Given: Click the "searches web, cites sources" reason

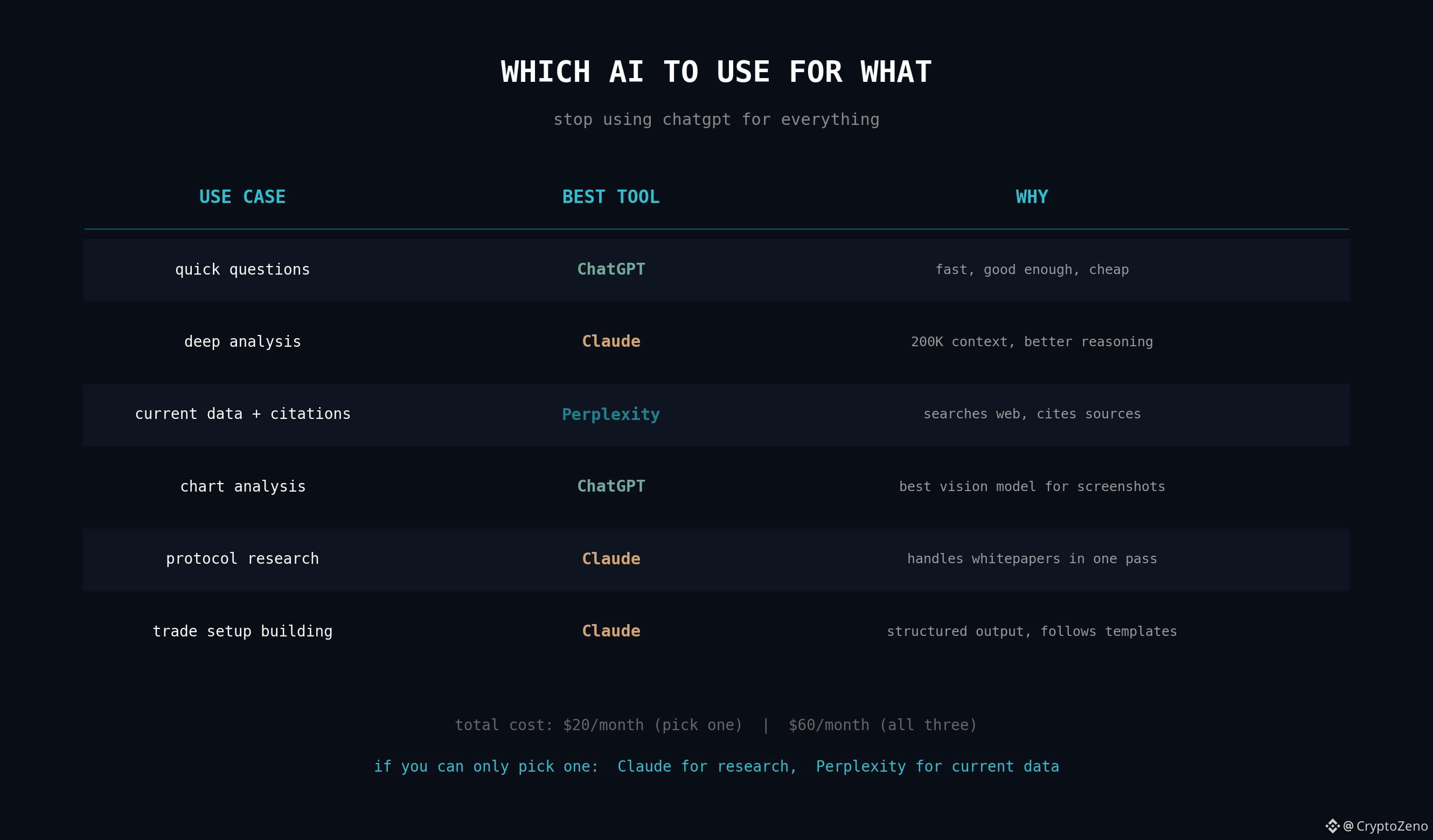Looking at the screenshot, I should point(1032,414).
